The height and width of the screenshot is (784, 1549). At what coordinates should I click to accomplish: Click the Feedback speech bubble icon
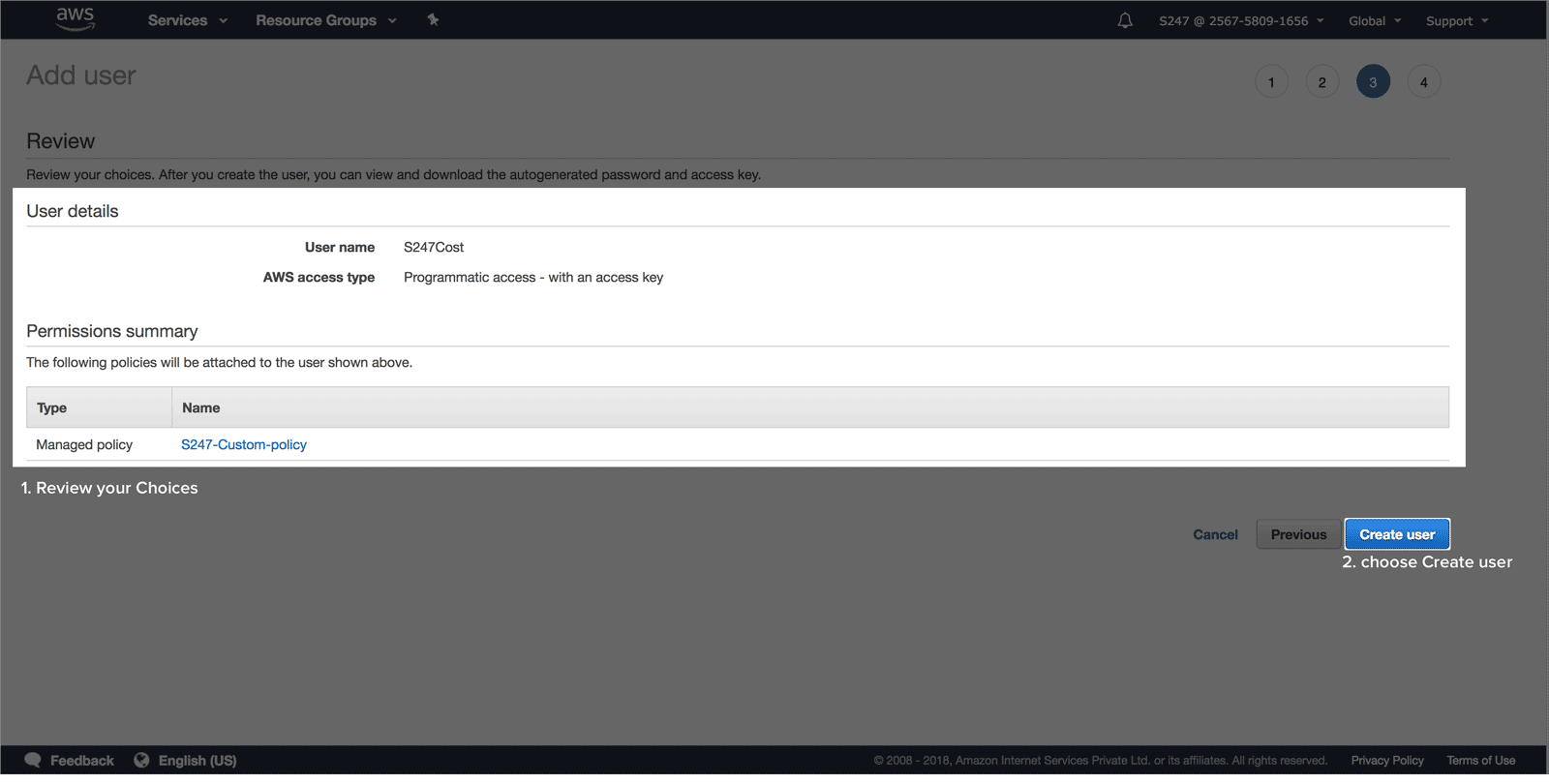tap(33, 760)
